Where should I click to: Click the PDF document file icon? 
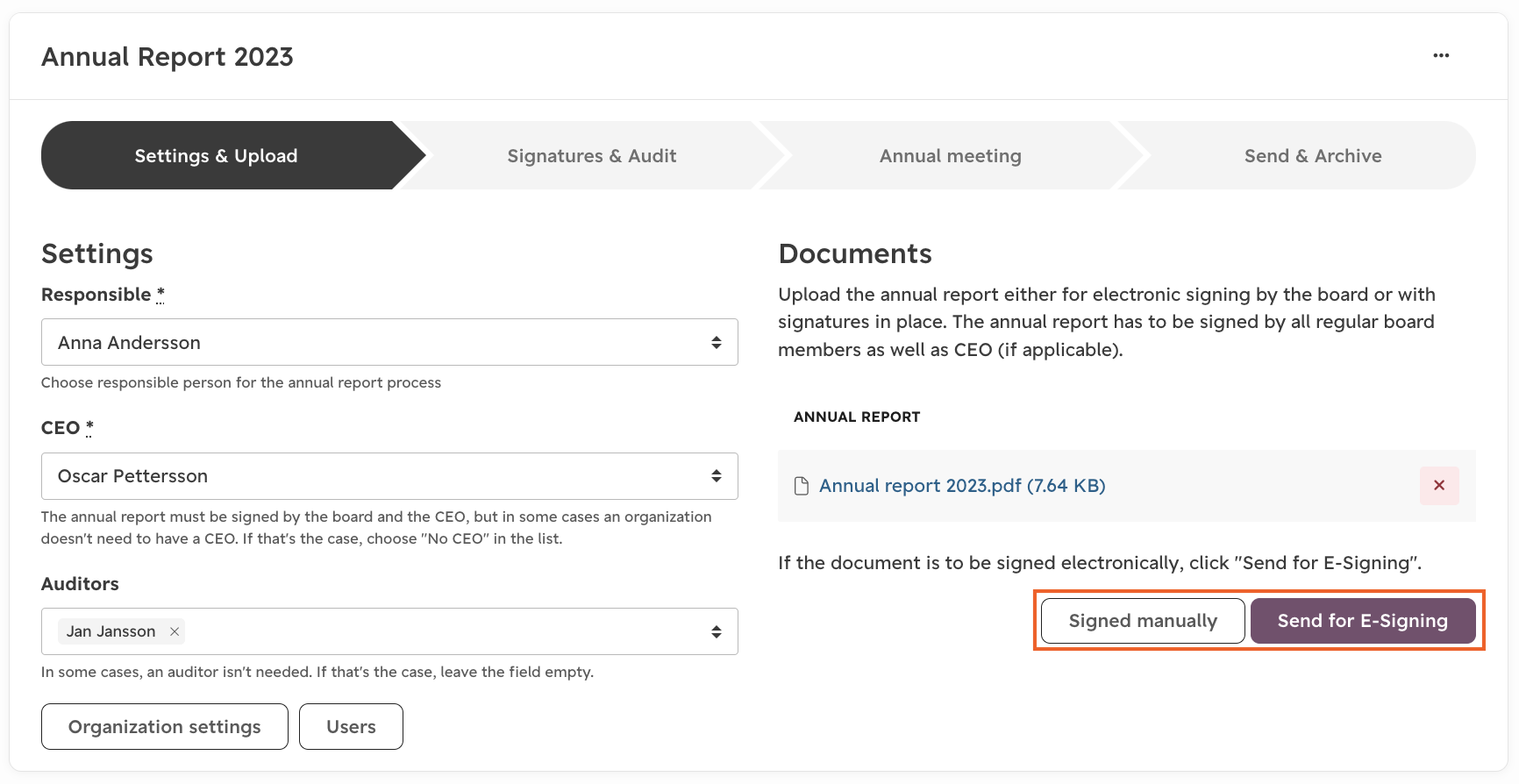801,486
